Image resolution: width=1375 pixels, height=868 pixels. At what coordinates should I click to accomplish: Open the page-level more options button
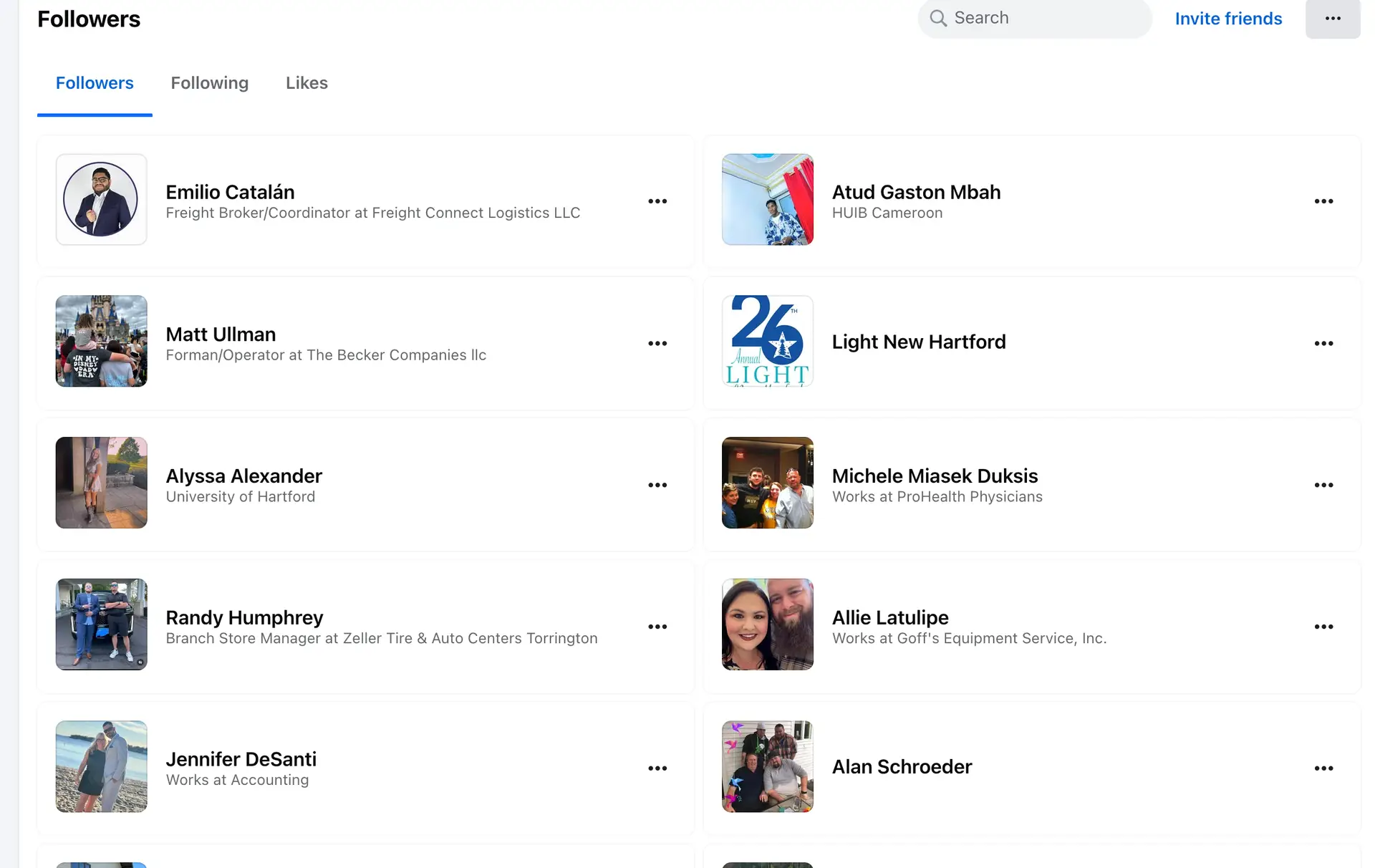1332,19
